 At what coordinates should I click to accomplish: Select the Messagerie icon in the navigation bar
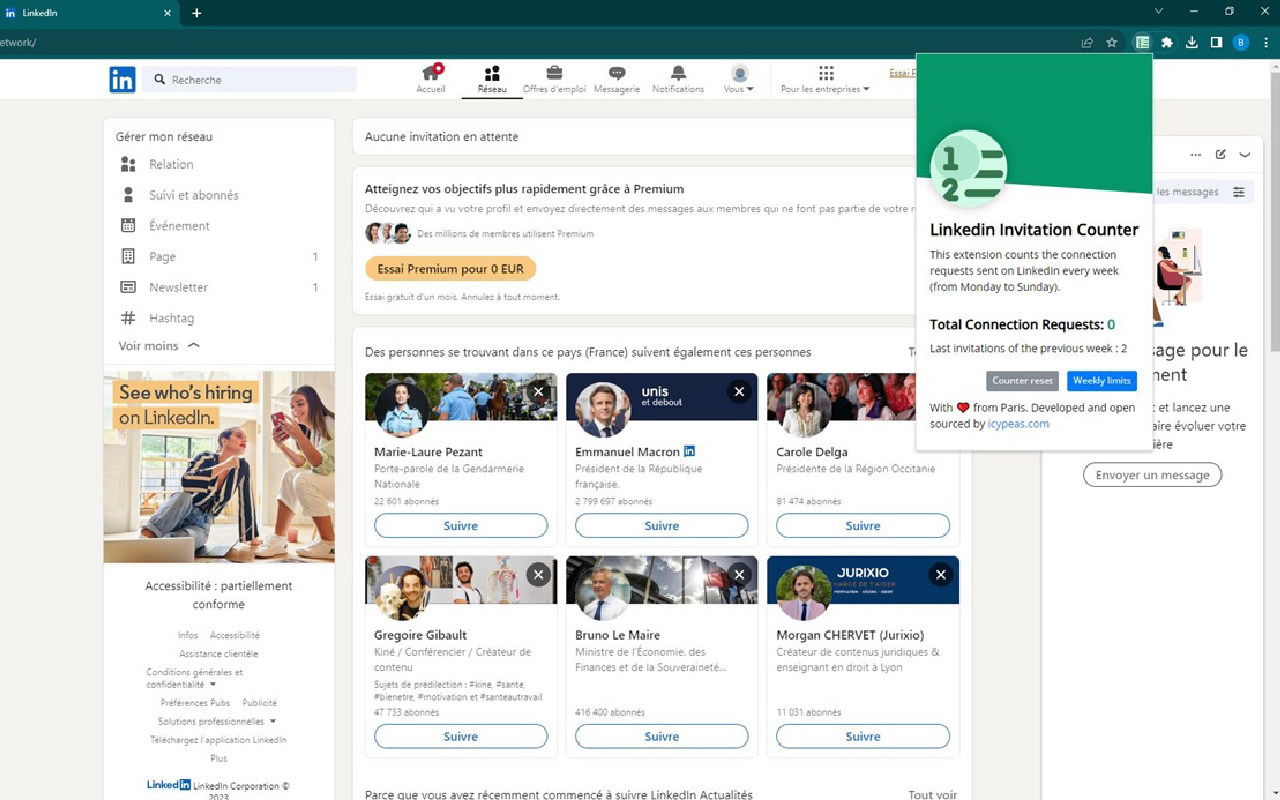[x=617, y=72]
